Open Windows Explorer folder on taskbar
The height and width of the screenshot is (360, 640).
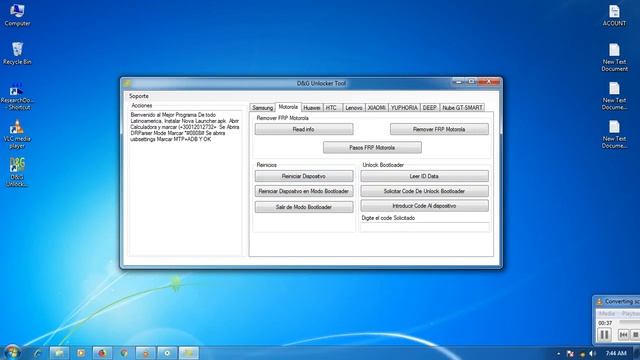pyautogui.click(x=59, y=353)
